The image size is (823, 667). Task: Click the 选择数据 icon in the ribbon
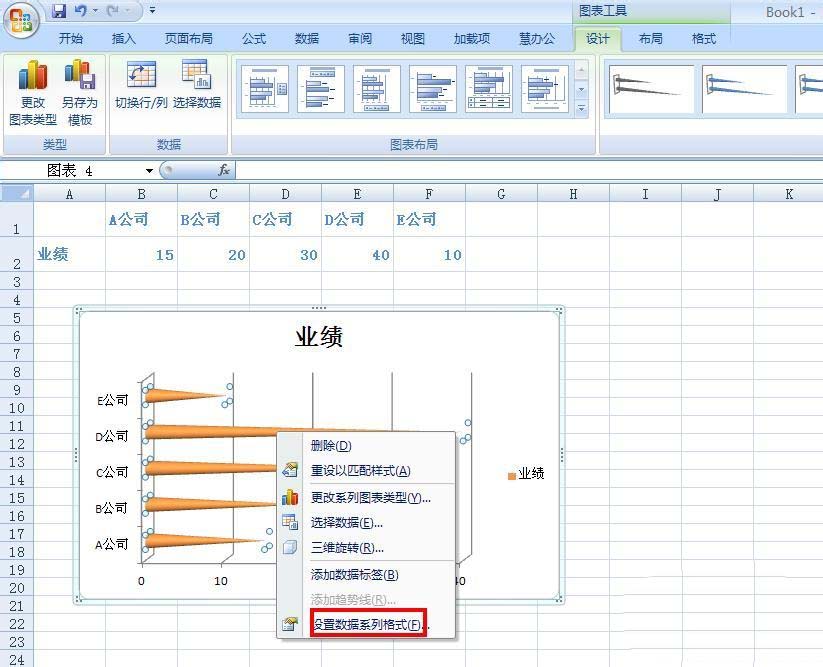click(x=196, y=76)
